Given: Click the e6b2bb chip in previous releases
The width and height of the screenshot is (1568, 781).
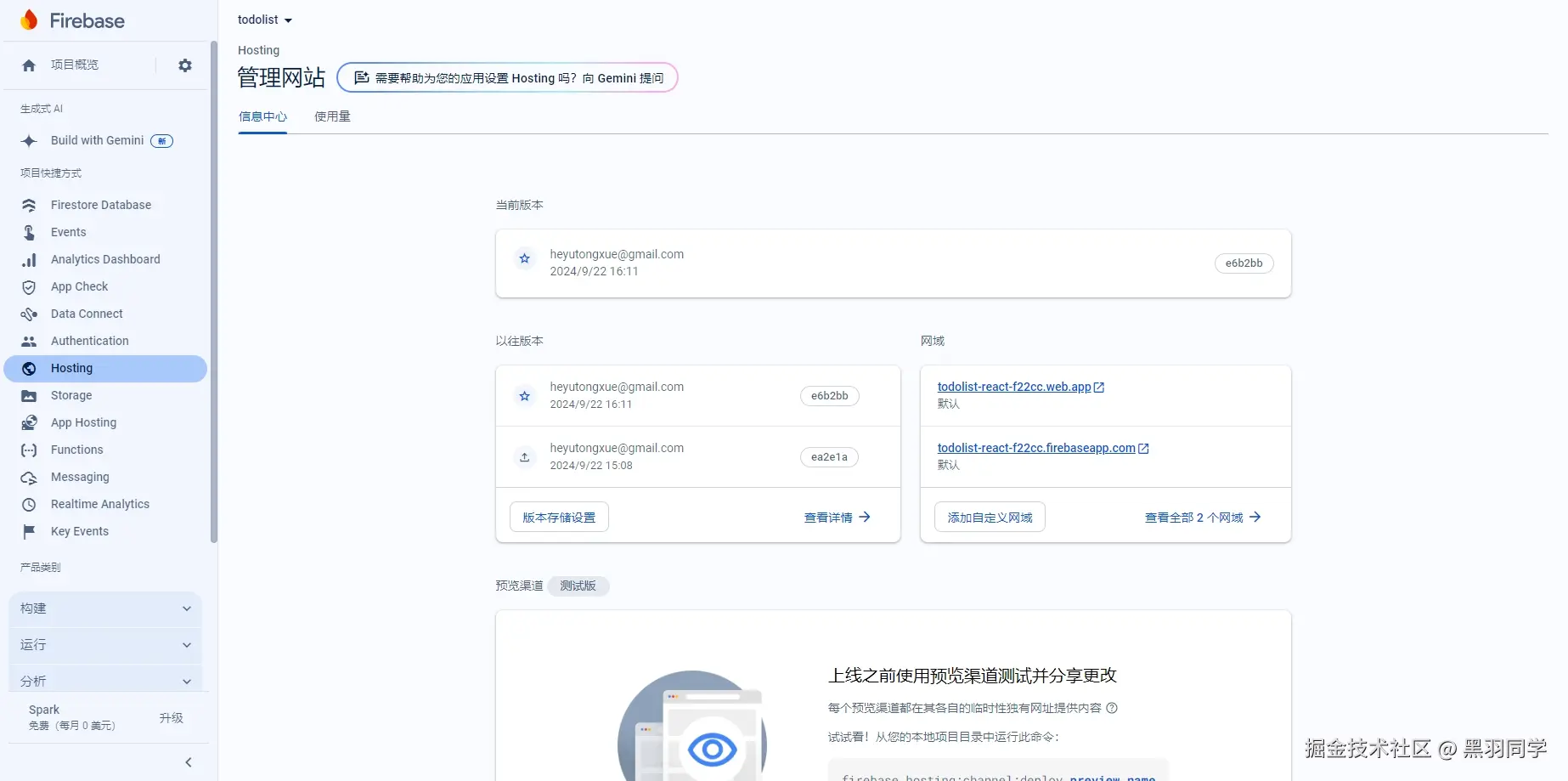Looking at the screenshot, I should 829,396.
